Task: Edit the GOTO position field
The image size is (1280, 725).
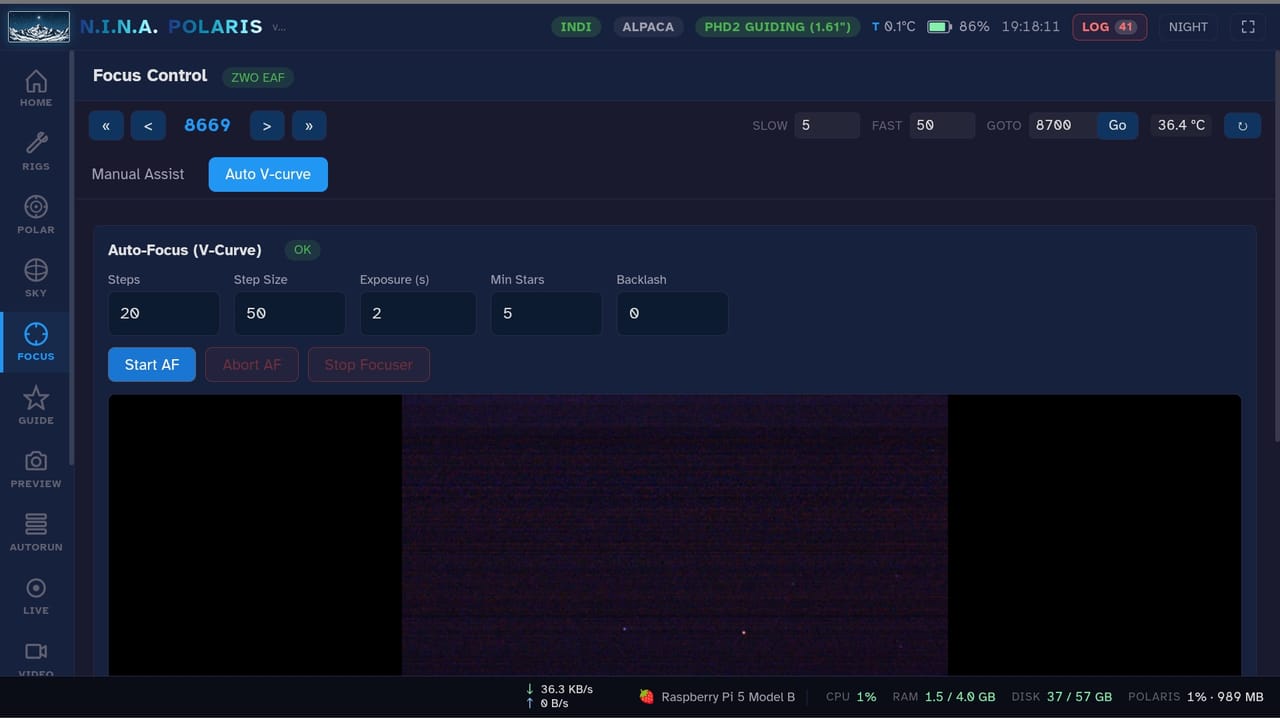Action: point(1063,126)
